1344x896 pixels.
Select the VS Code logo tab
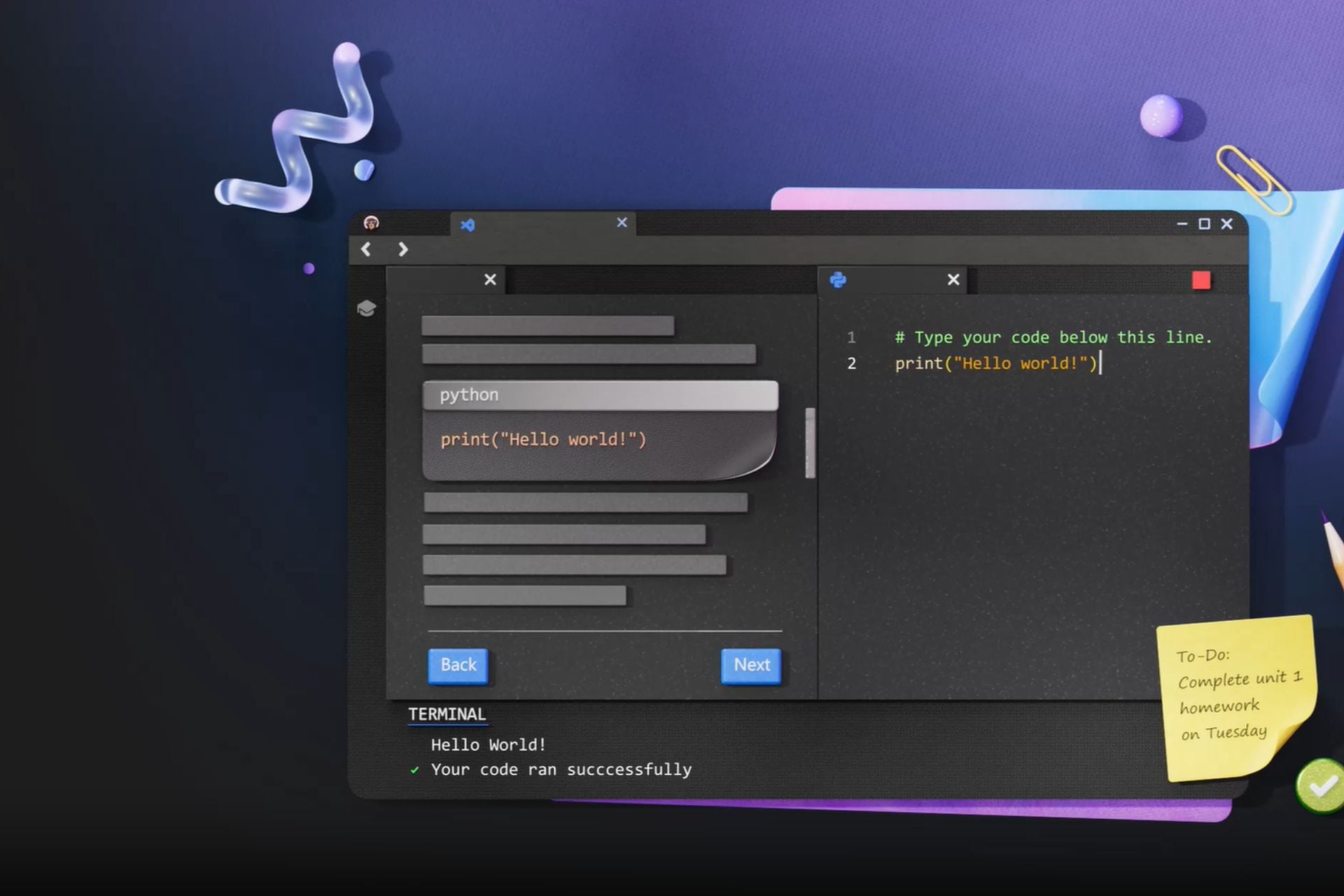click(468, 225)
